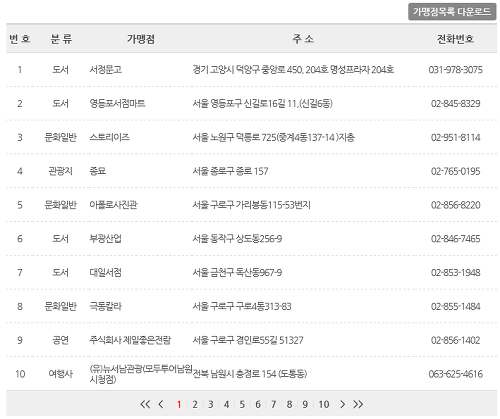Select the store name 대일서점

(105, 272)
